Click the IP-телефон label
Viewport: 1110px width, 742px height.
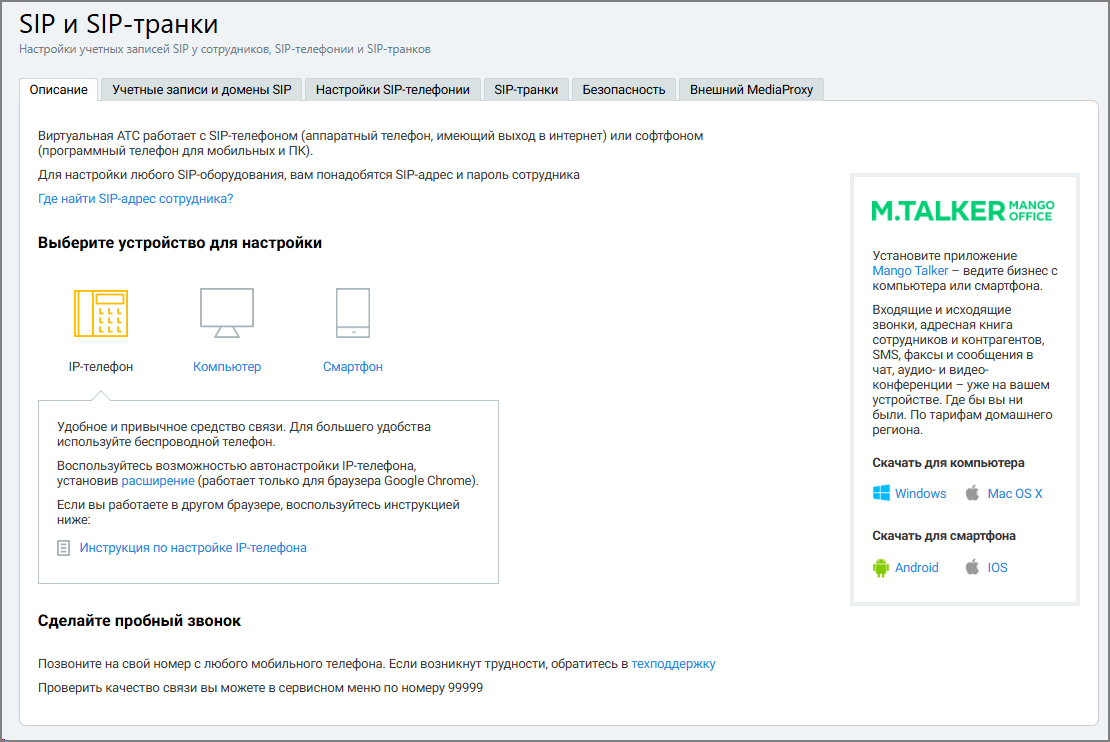pyautogui.click(x=101, y=367)
